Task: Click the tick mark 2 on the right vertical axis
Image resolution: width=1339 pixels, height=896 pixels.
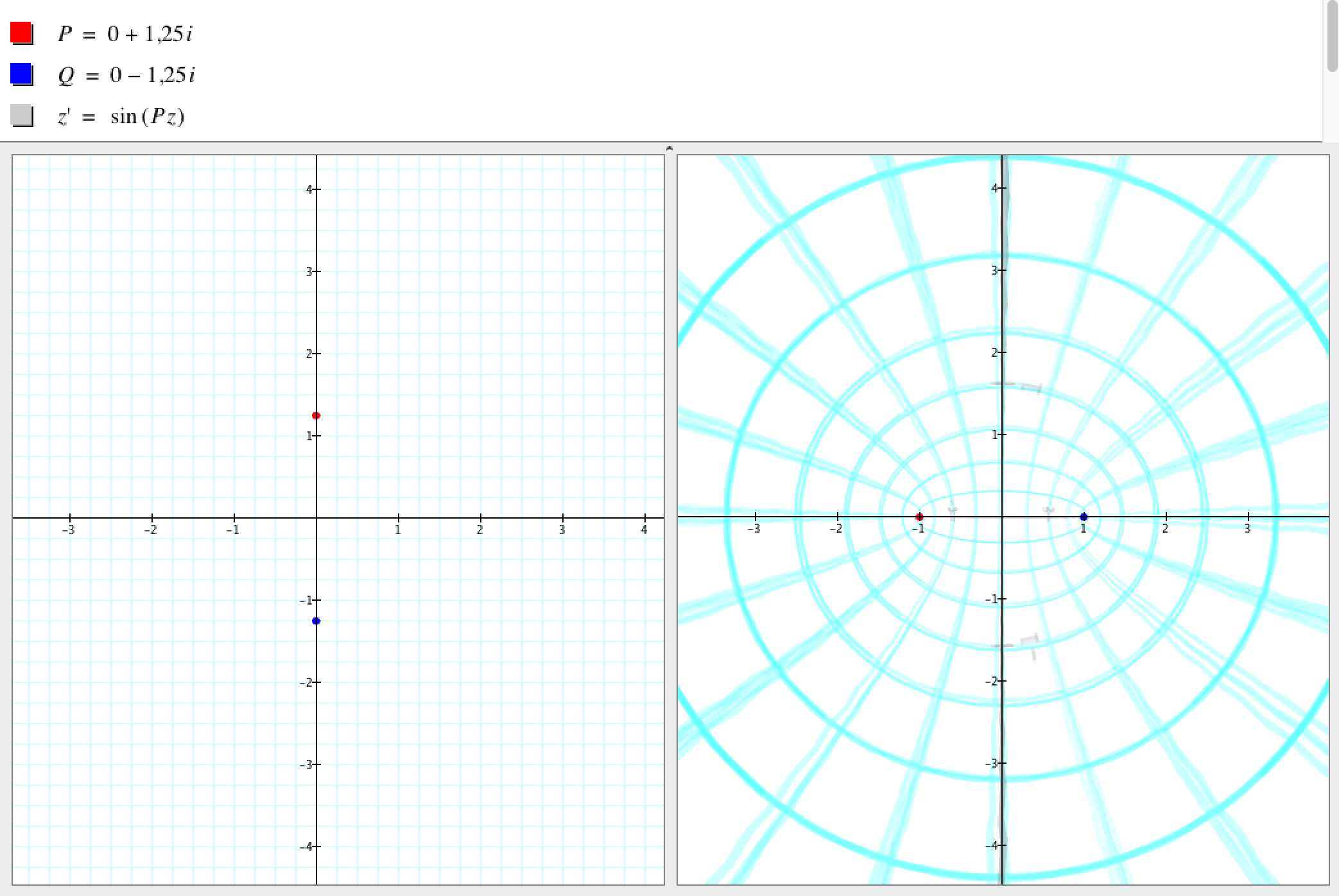Action: click(x=1002, y=352)
